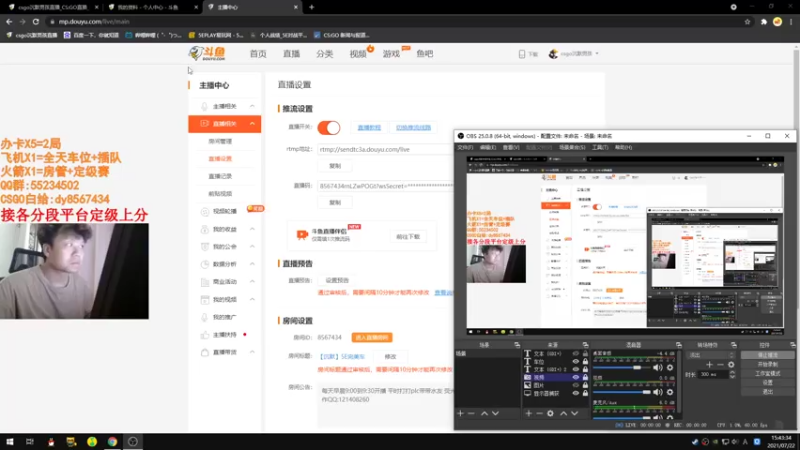Open source properties gear in OBS

[551, 413]
